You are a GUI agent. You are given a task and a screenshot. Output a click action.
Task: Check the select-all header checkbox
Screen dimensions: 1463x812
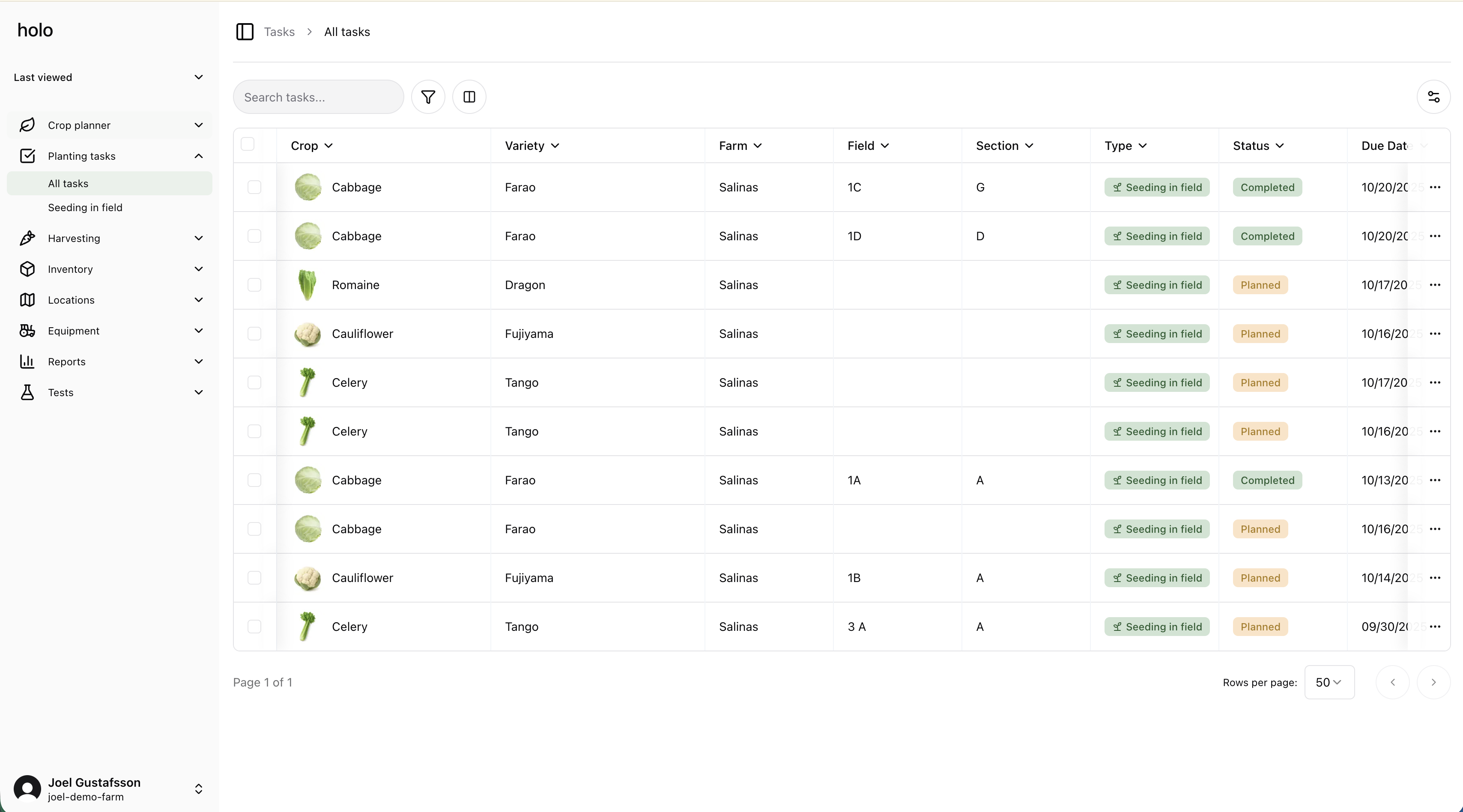248,144
